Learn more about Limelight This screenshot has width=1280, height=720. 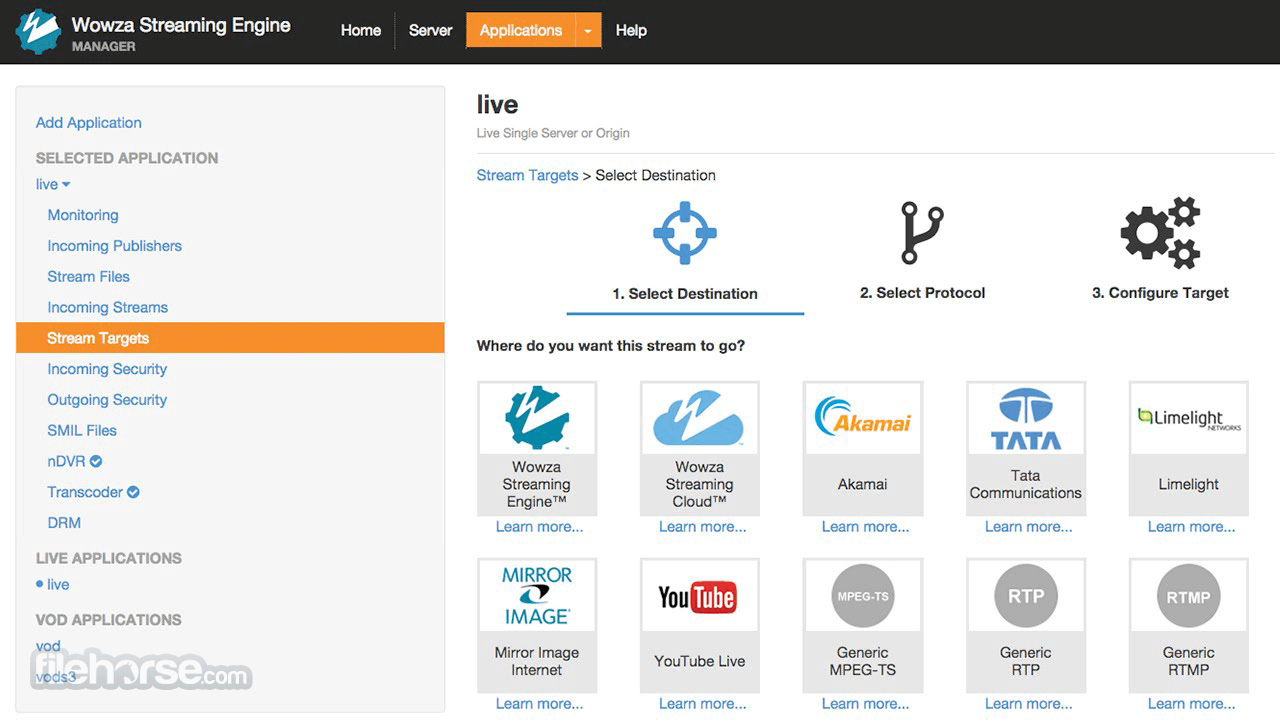[x=1191, y=527]
